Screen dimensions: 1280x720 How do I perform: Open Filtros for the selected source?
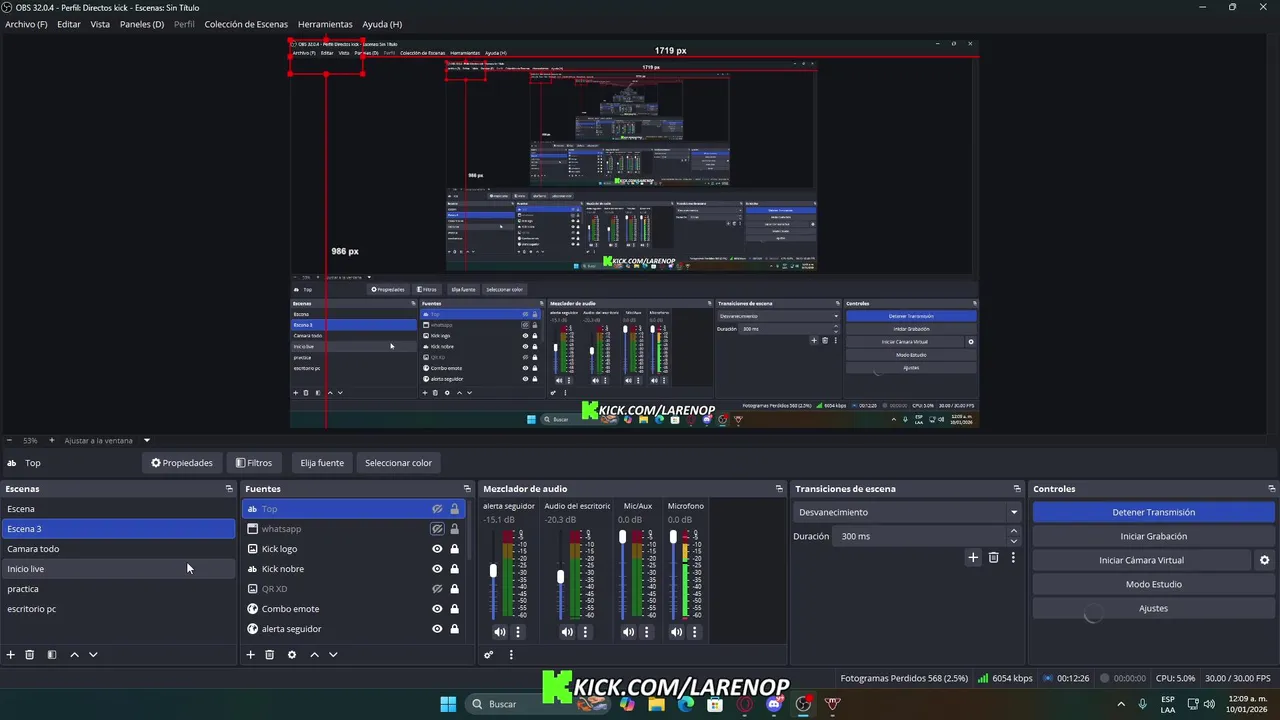point(254,463)
